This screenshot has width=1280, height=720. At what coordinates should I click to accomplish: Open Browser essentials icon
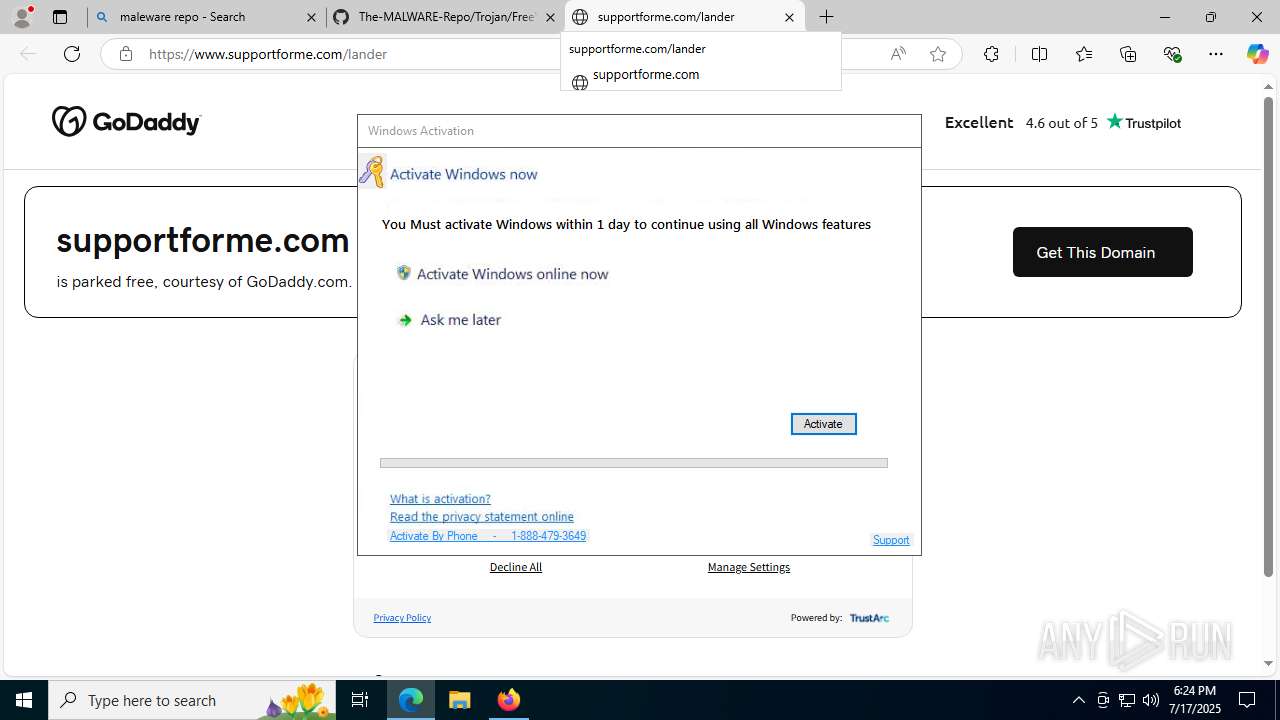click(1173, 54)
